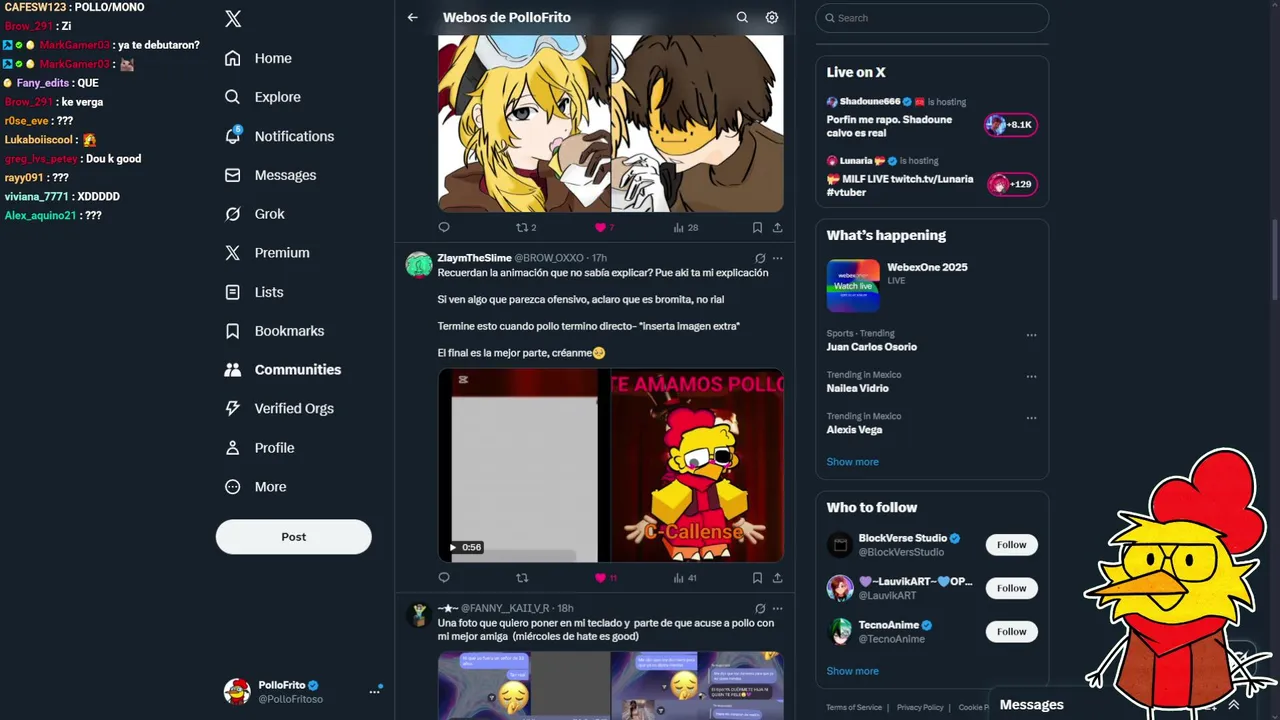Follow the TecnoAnime account
Viewport: 1280px width, 720px height.
[1012, 632]
